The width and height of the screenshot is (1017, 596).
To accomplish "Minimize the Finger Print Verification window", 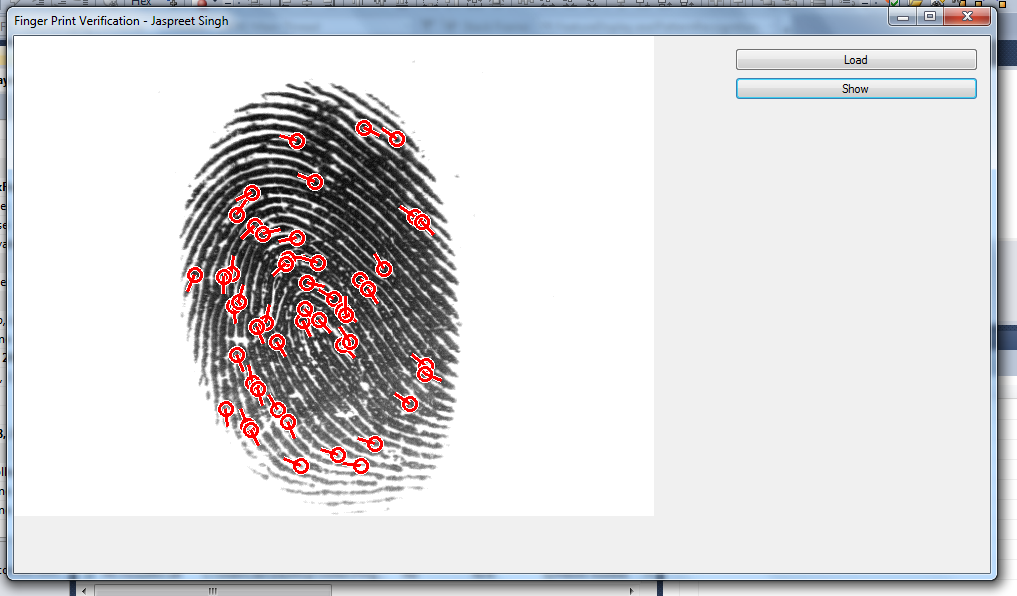I will pyautogui.click(x=903, y=17).
